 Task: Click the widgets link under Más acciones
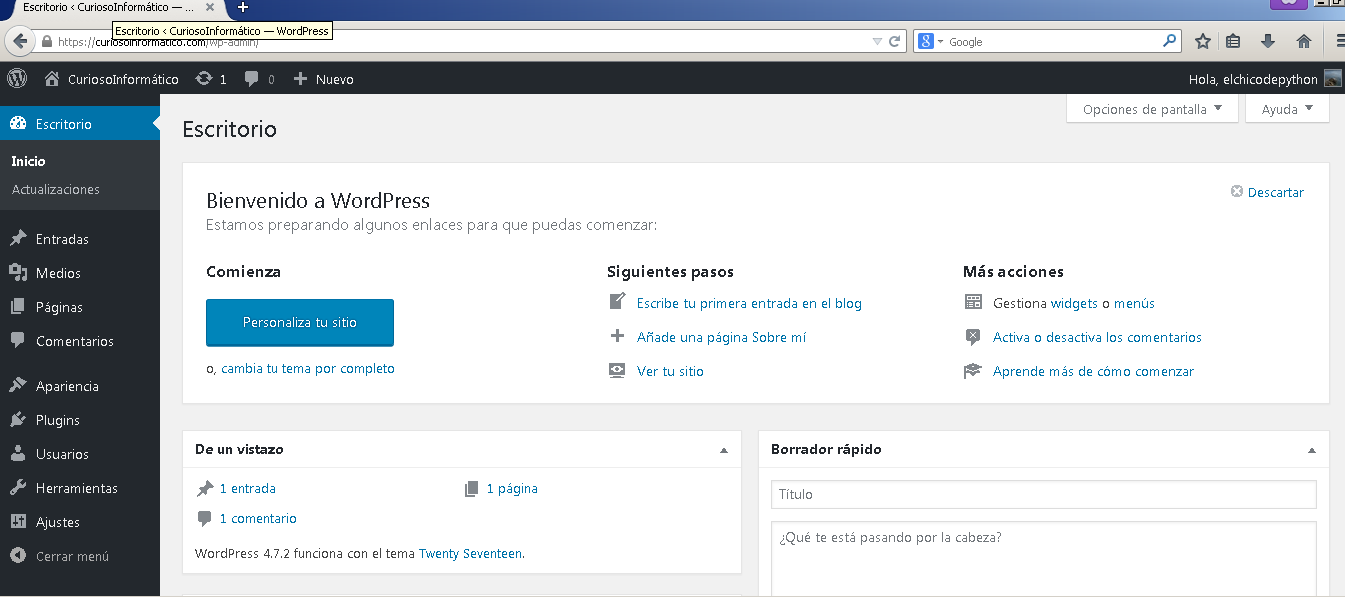[1074, 303]
